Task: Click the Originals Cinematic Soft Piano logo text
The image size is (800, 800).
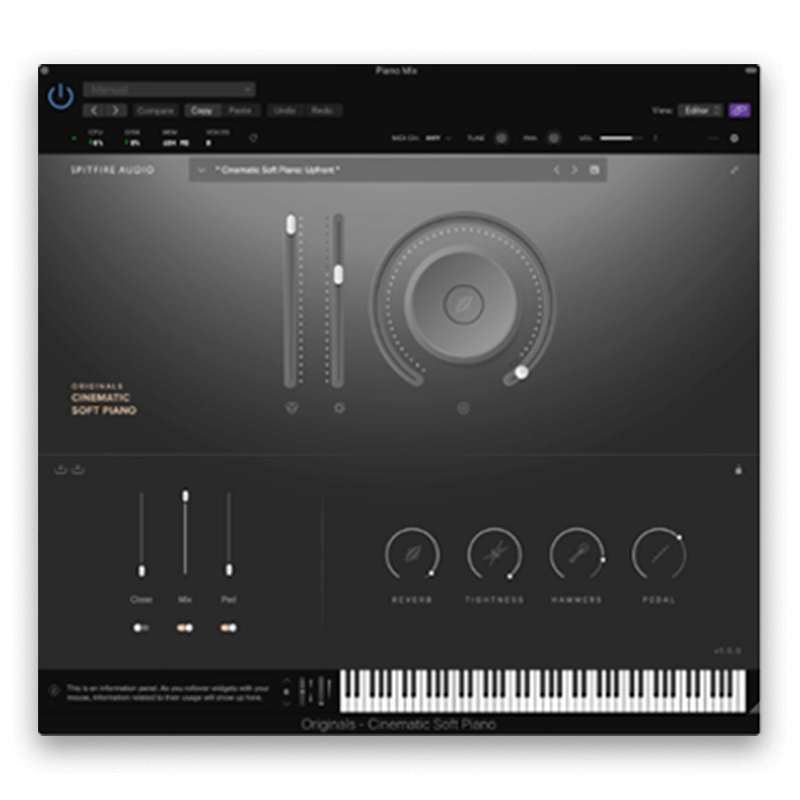Action: 104,399
